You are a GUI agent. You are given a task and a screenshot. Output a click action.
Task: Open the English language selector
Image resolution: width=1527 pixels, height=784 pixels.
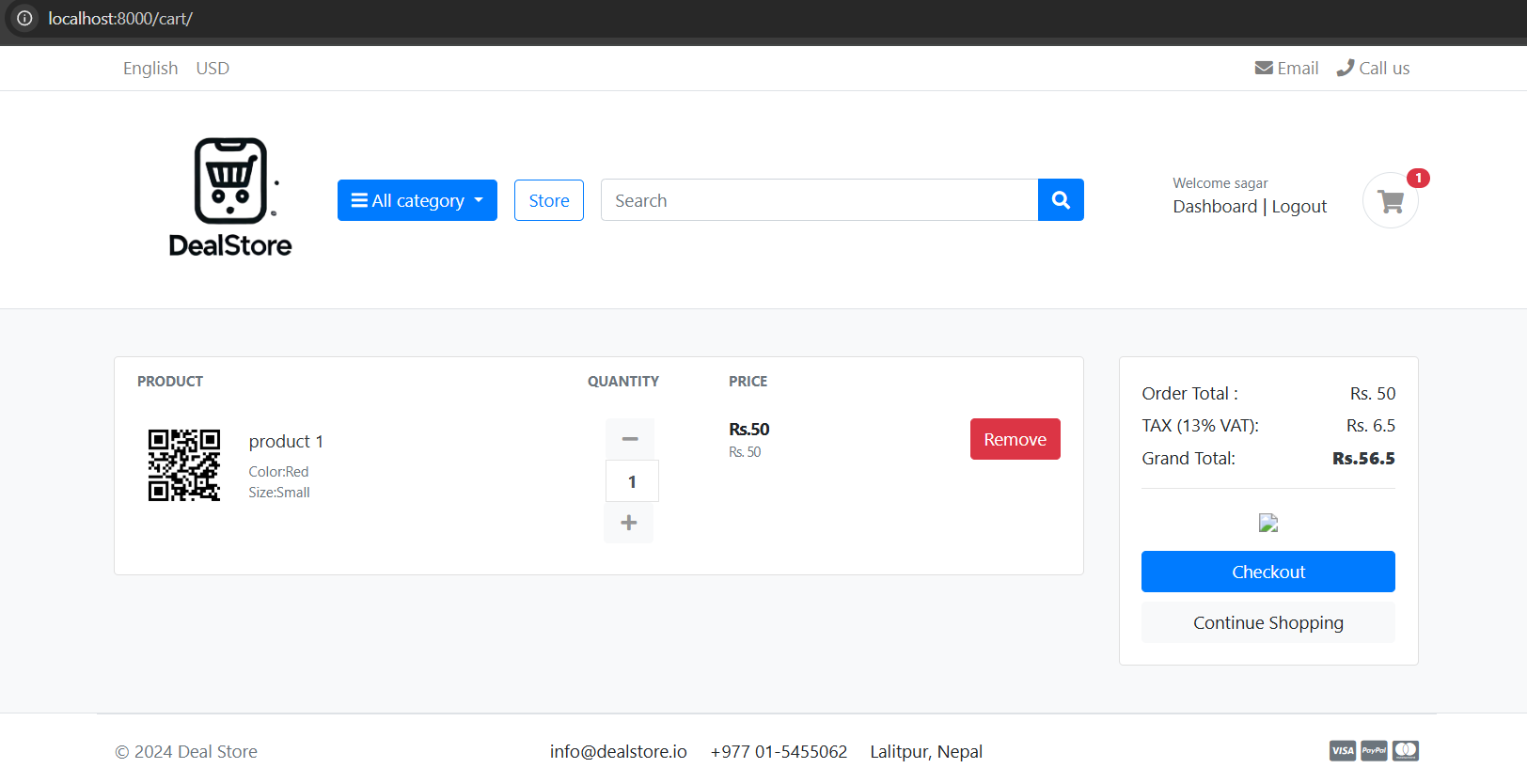pyautogui.click(x=150, y=69)
